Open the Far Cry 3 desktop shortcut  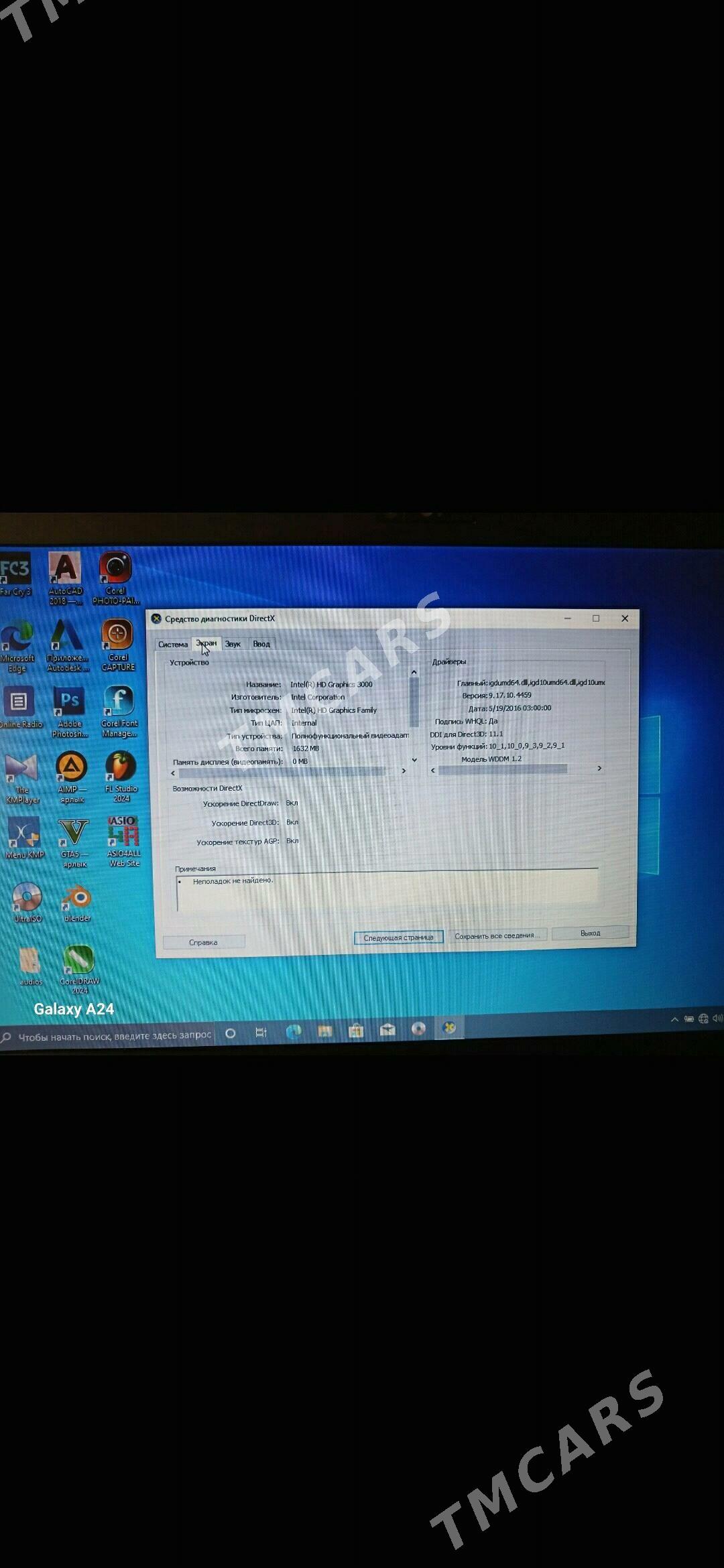[15, 574]
